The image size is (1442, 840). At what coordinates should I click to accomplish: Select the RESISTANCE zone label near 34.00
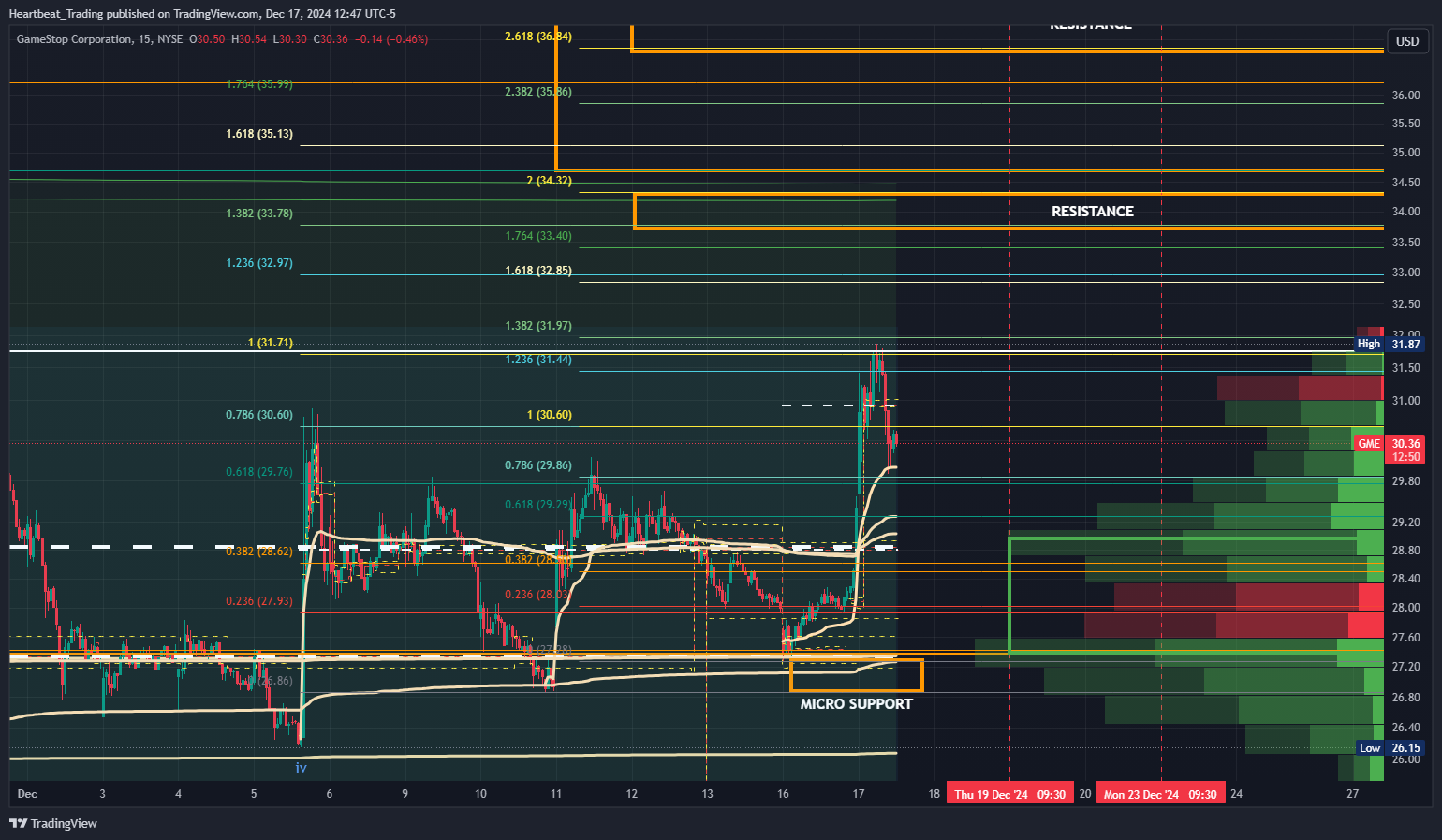(1092, 212)
